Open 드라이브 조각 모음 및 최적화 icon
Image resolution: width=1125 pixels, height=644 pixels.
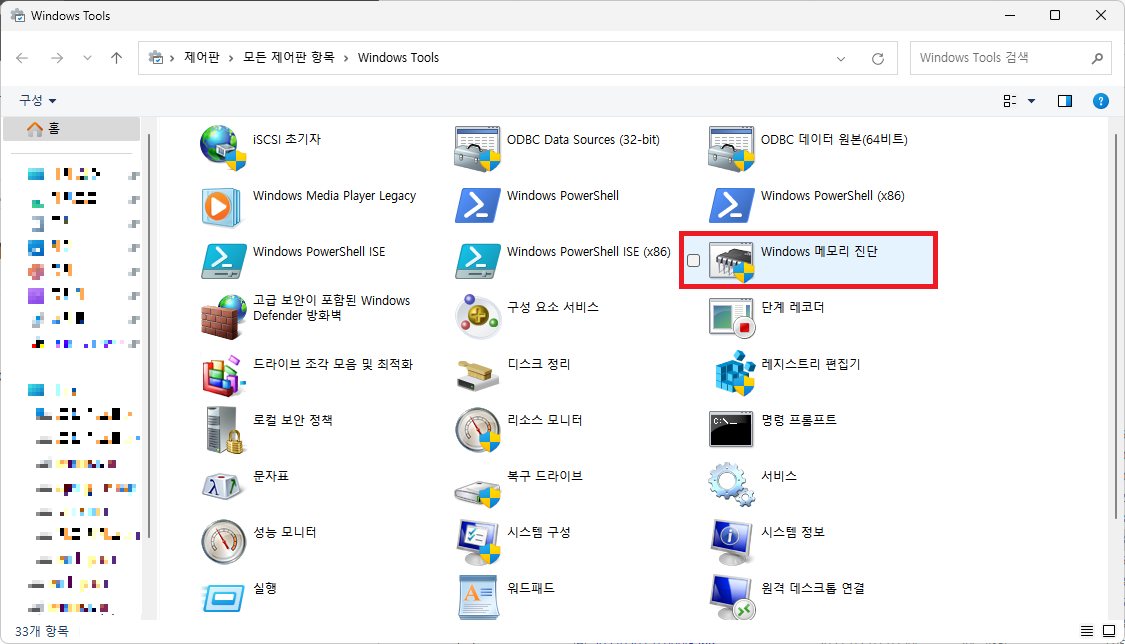223,374
